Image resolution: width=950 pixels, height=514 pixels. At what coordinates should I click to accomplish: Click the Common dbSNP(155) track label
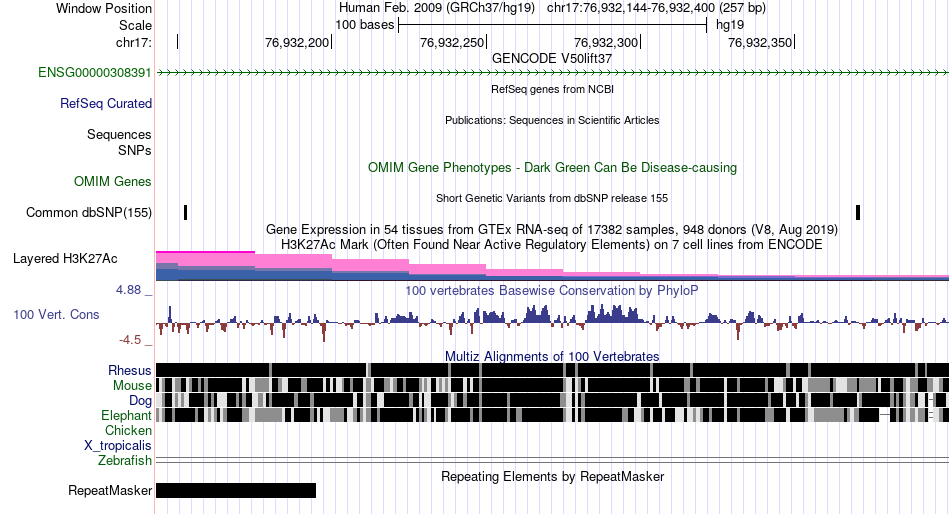tap(89, 213)
